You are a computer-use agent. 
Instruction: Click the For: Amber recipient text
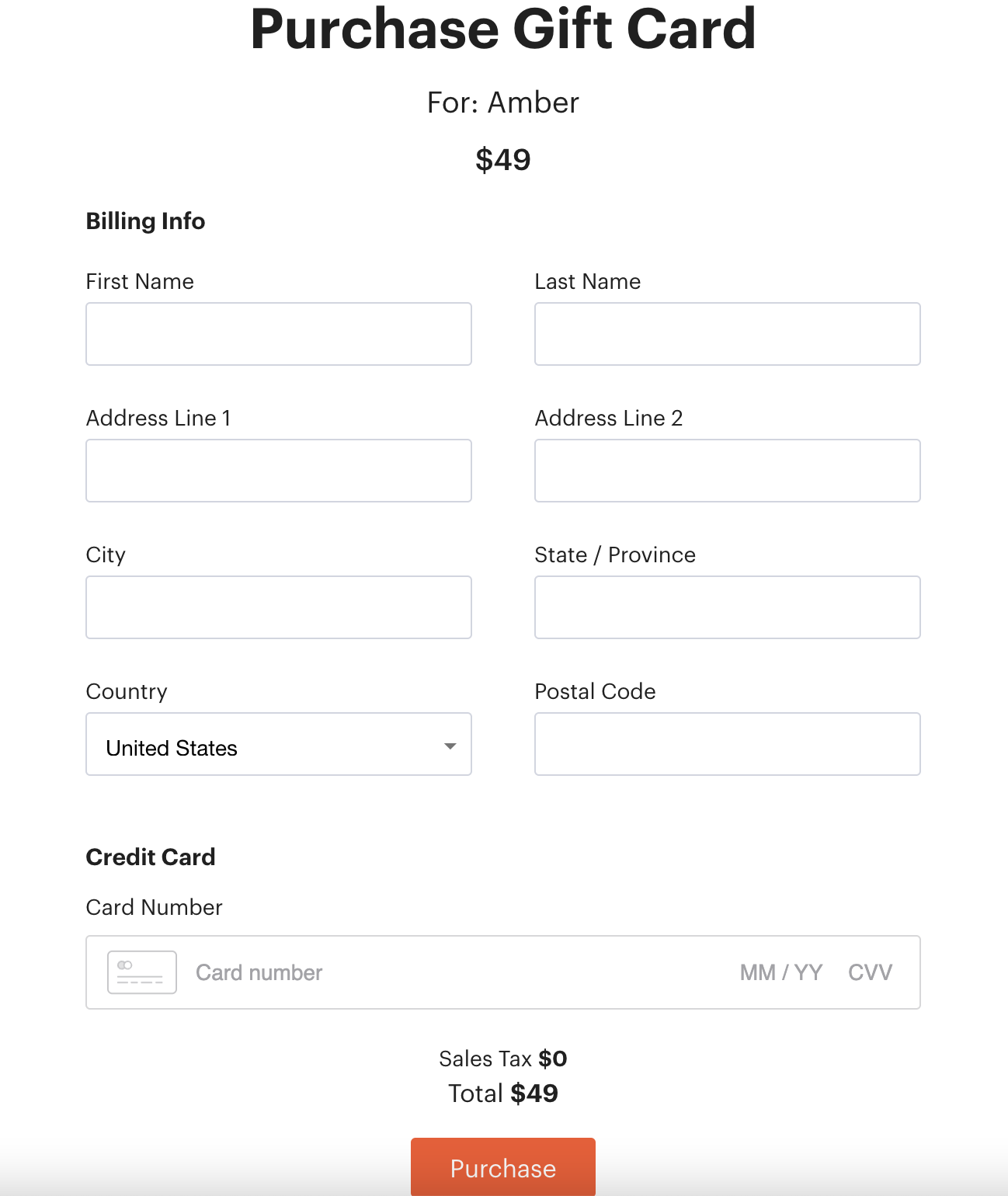click(503, 103)
